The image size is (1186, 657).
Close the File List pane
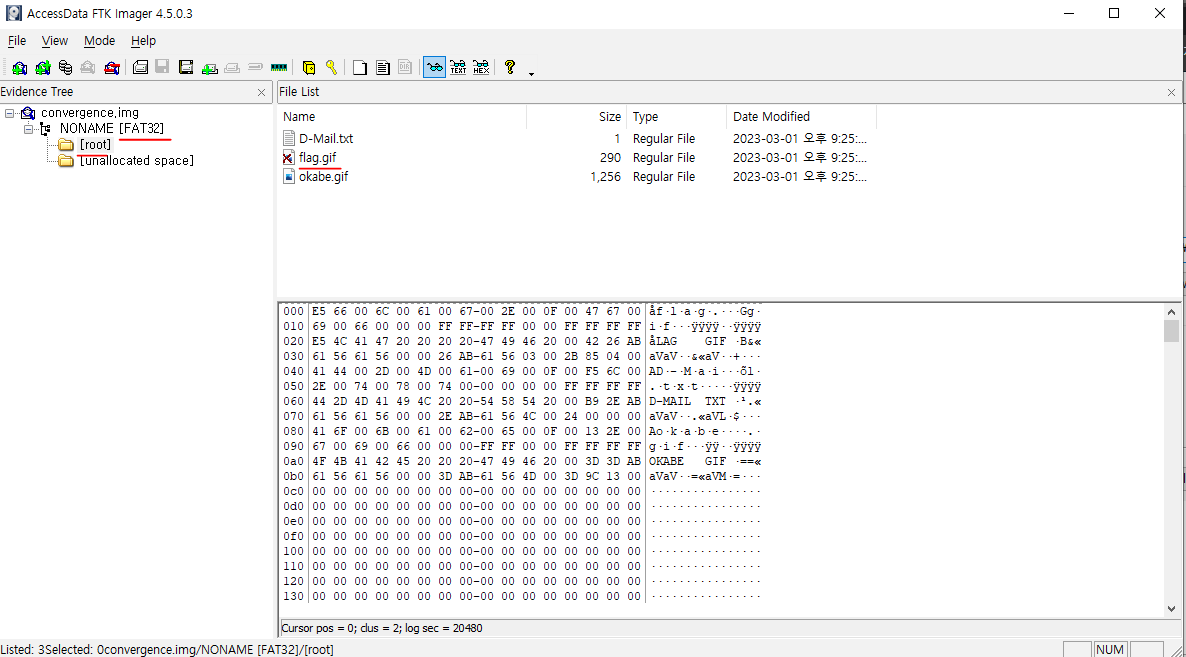pyautogui.click(x=1172, y=92)
